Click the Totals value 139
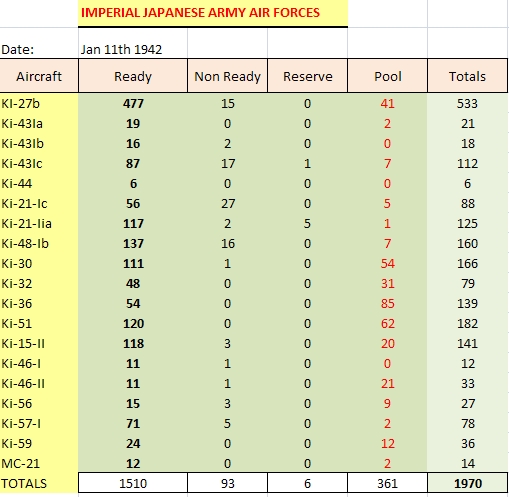This screenshot has height=497, width=509. pyautogui.click(x=467, y=304)
